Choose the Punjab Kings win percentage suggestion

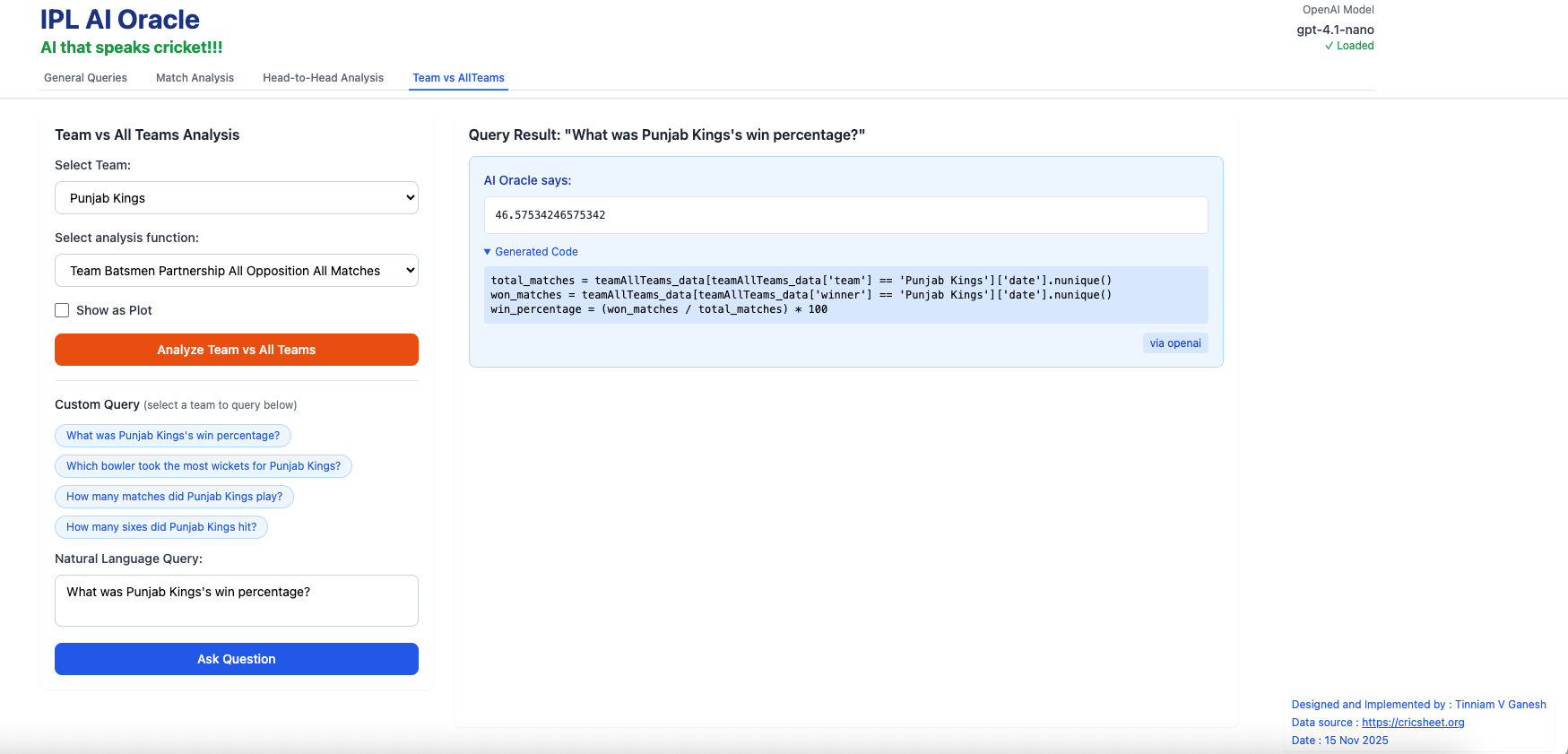pos(173,436)
